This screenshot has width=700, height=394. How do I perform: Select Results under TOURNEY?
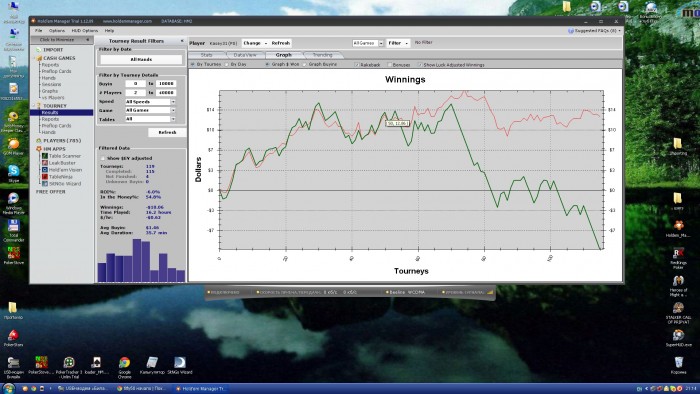(x=62, y=113)
